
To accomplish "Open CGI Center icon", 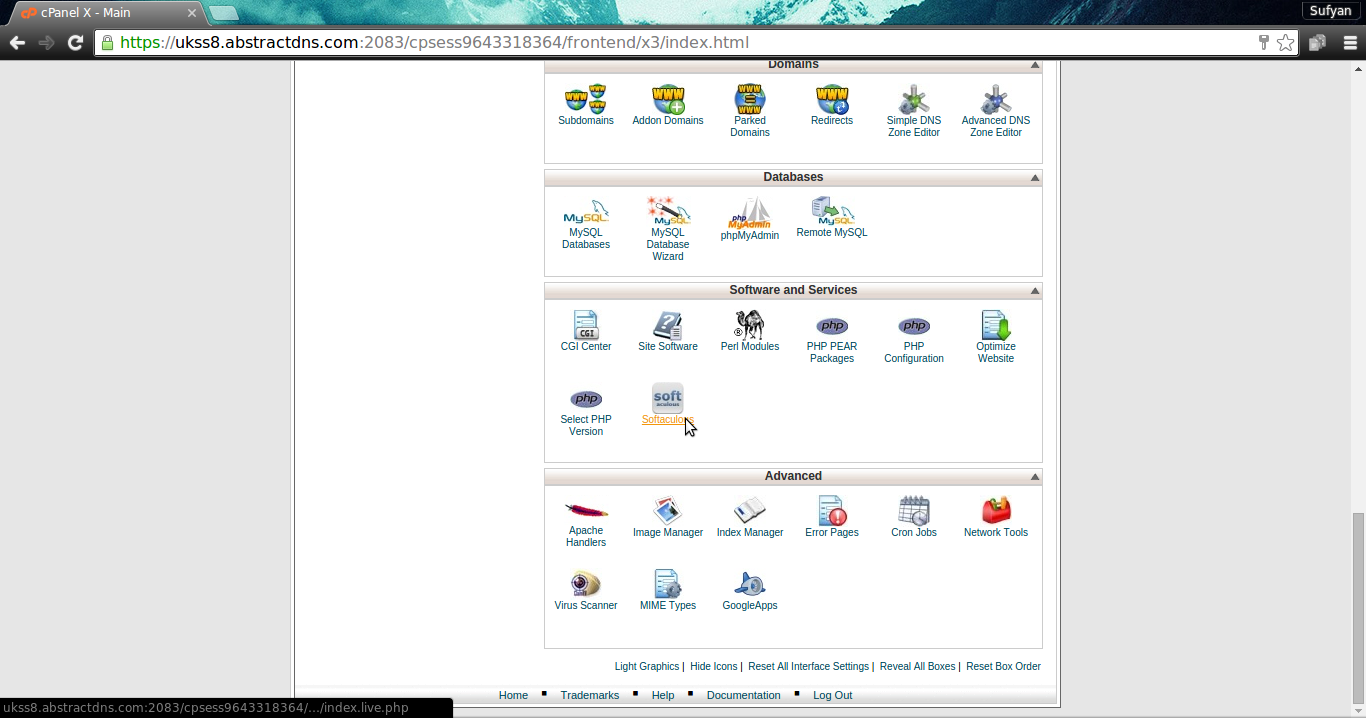I will click(586, 325).
